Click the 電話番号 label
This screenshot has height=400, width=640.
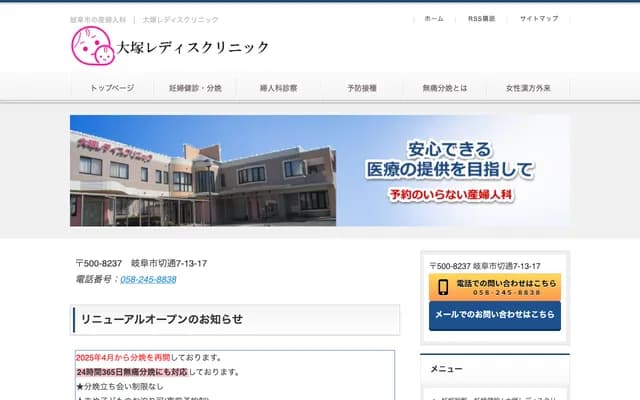(x=94, y=279)
